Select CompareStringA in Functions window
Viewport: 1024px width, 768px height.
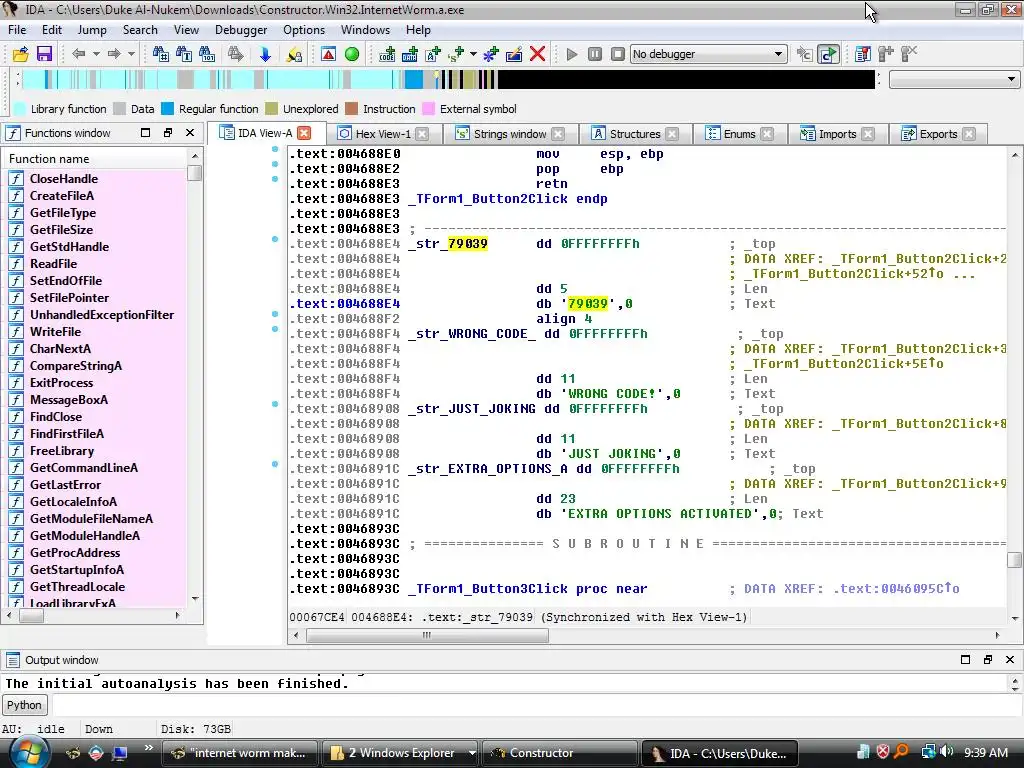(76, 366)
